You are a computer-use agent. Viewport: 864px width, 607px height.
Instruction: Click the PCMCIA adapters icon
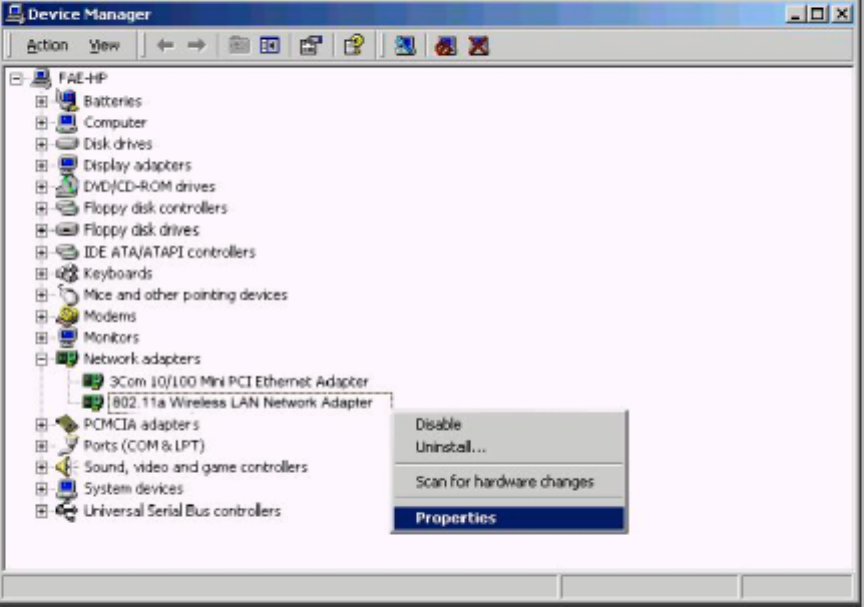click(x=67, y=424)
